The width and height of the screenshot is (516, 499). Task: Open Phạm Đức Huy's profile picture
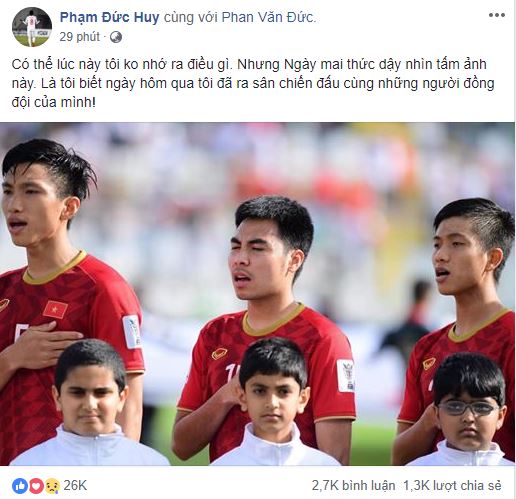pyautogui.click(x=32, y=27)
